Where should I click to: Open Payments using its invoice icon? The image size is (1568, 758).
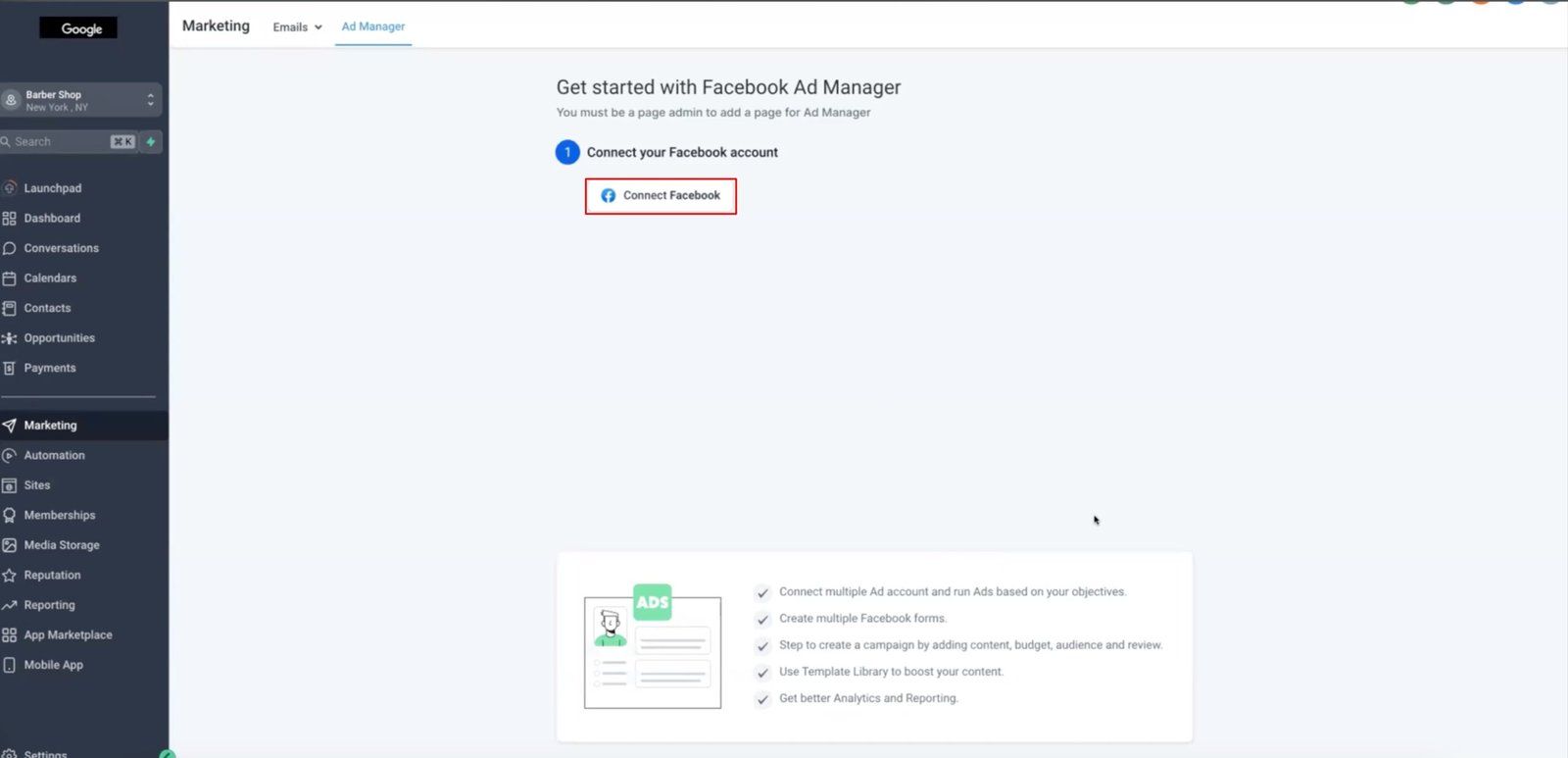pyautogui.click(x=10, y=369)
